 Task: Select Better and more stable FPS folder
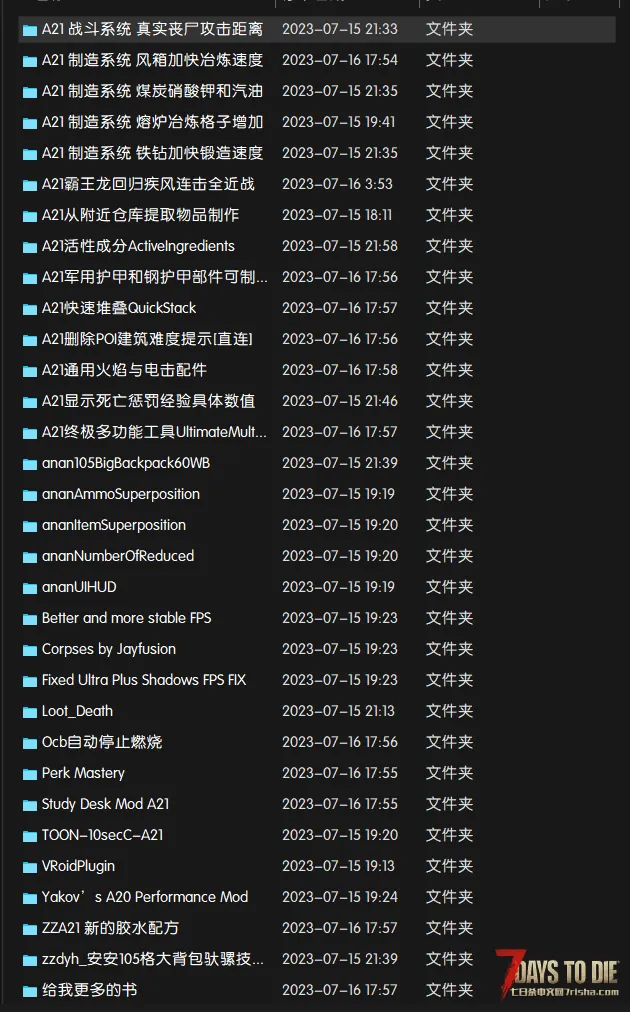point(127,618)
